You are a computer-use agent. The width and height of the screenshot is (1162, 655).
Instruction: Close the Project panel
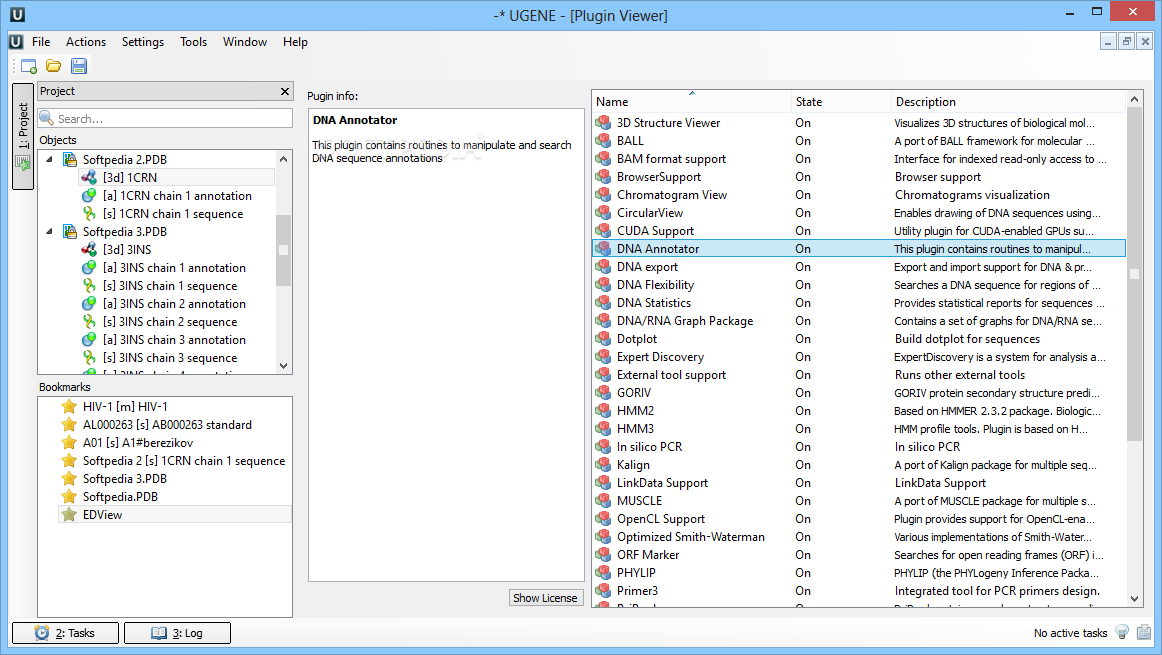285,91
